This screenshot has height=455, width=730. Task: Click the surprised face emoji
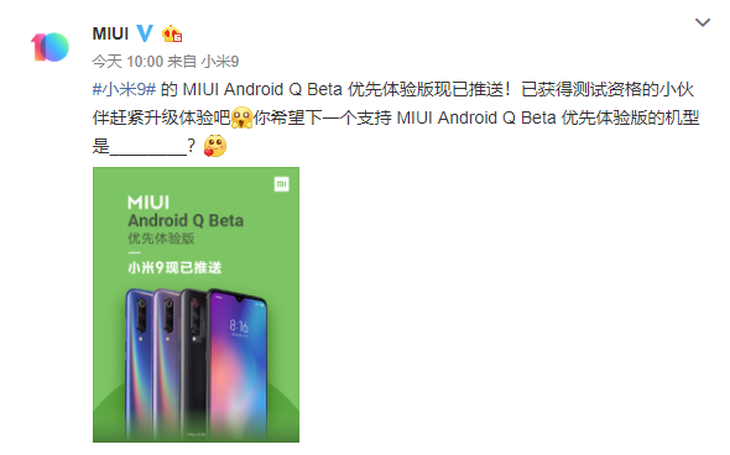(242, 117)
